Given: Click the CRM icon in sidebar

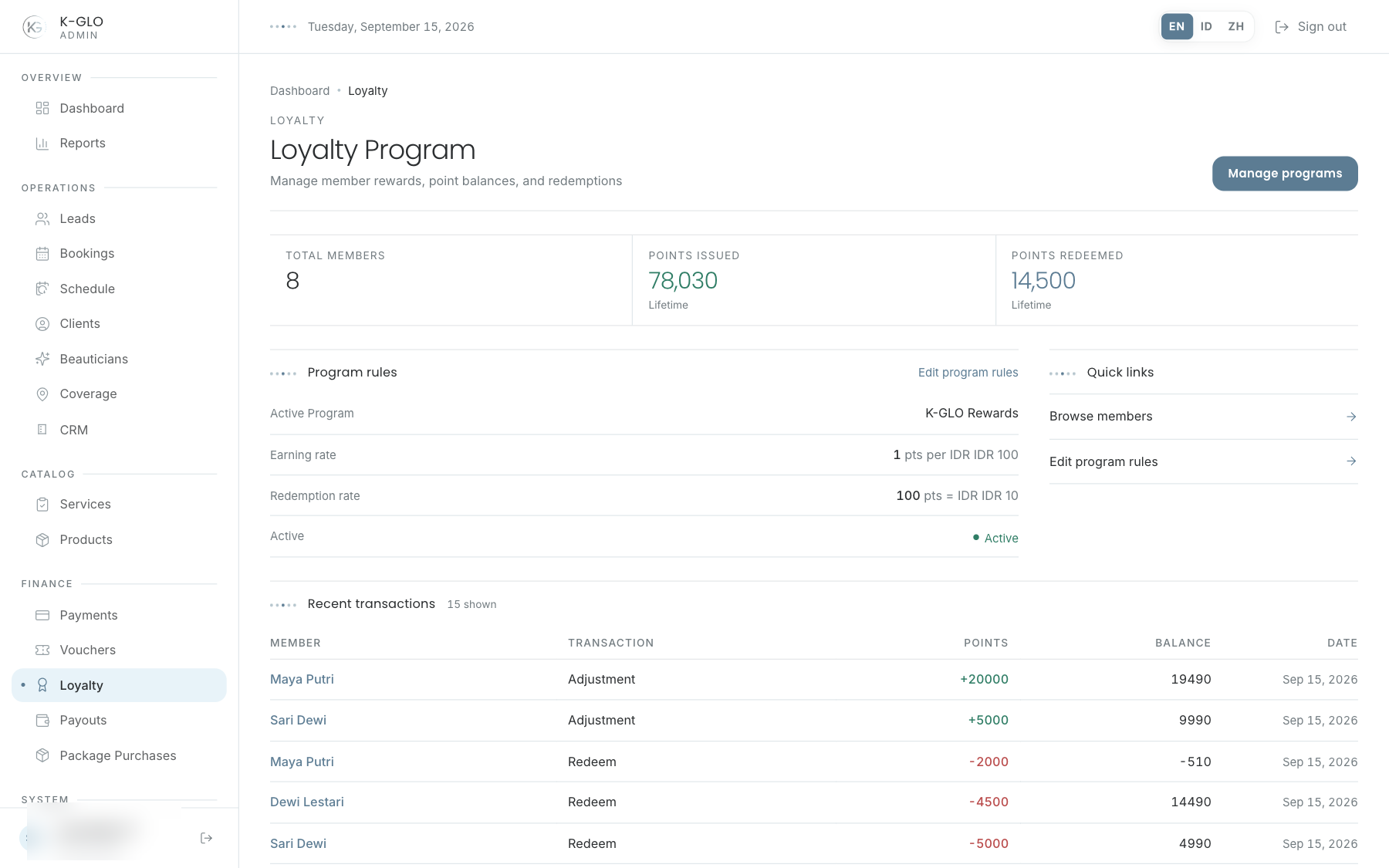Looking at the screenshot, I should click(x=42, y=430).
